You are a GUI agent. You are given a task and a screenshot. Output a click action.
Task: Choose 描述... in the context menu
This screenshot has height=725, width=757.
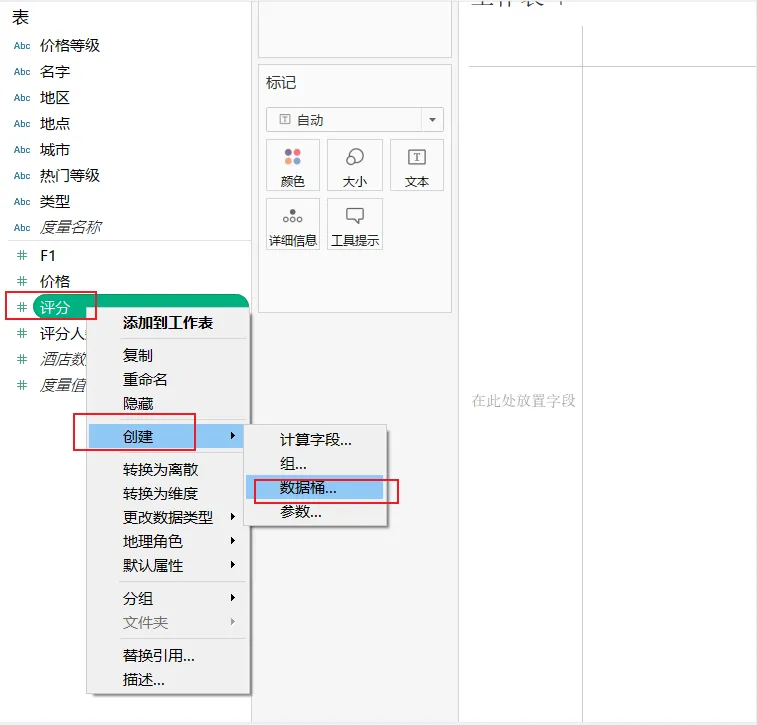tap(168, 680)
